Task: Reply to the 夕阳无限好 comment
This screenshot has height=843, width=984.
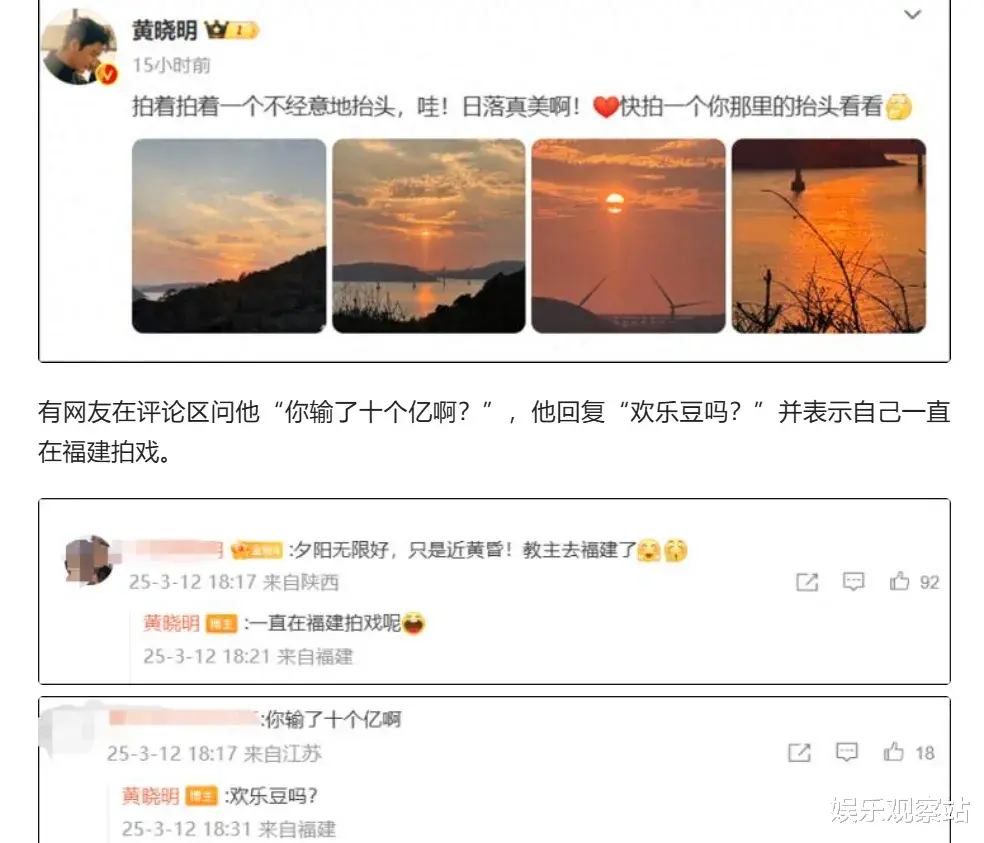Action: [853, 582]
